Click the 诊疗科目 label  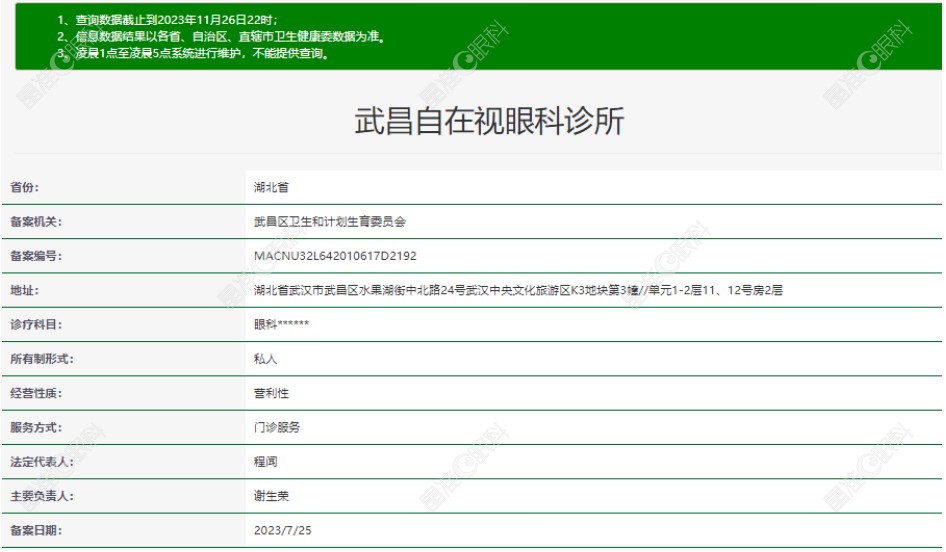tap(36, 325)
